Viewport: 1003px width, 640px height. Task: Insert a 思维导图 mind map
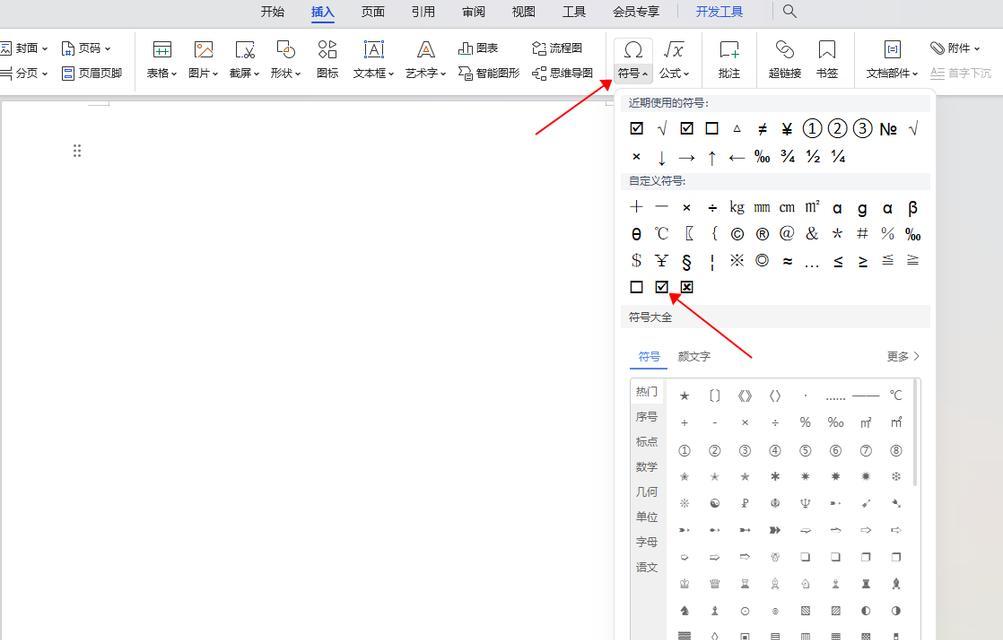[562, 74]
